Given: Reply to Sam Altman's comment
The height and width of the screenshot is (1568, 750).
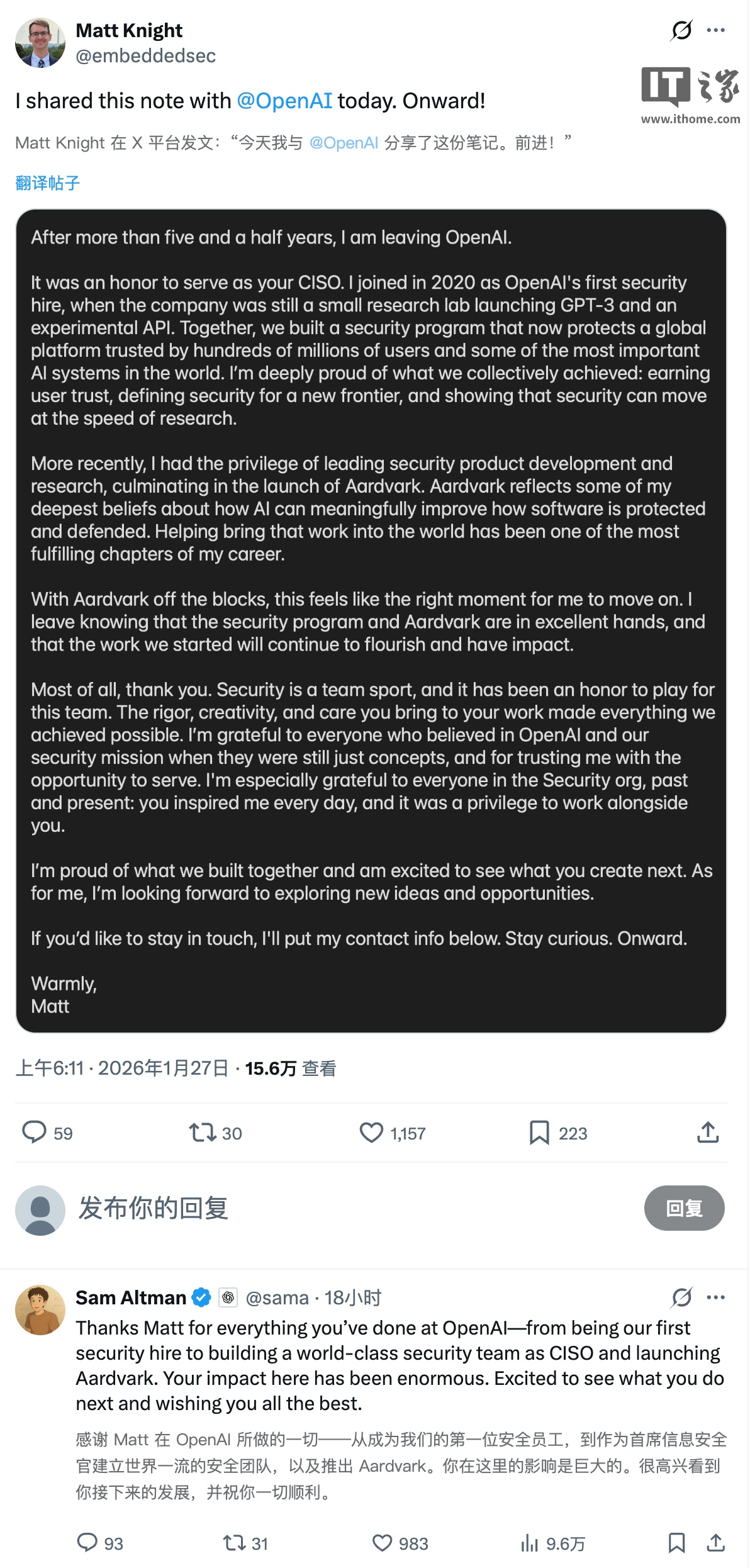Looking at the screenshot, I should [x=87, y=1542].
